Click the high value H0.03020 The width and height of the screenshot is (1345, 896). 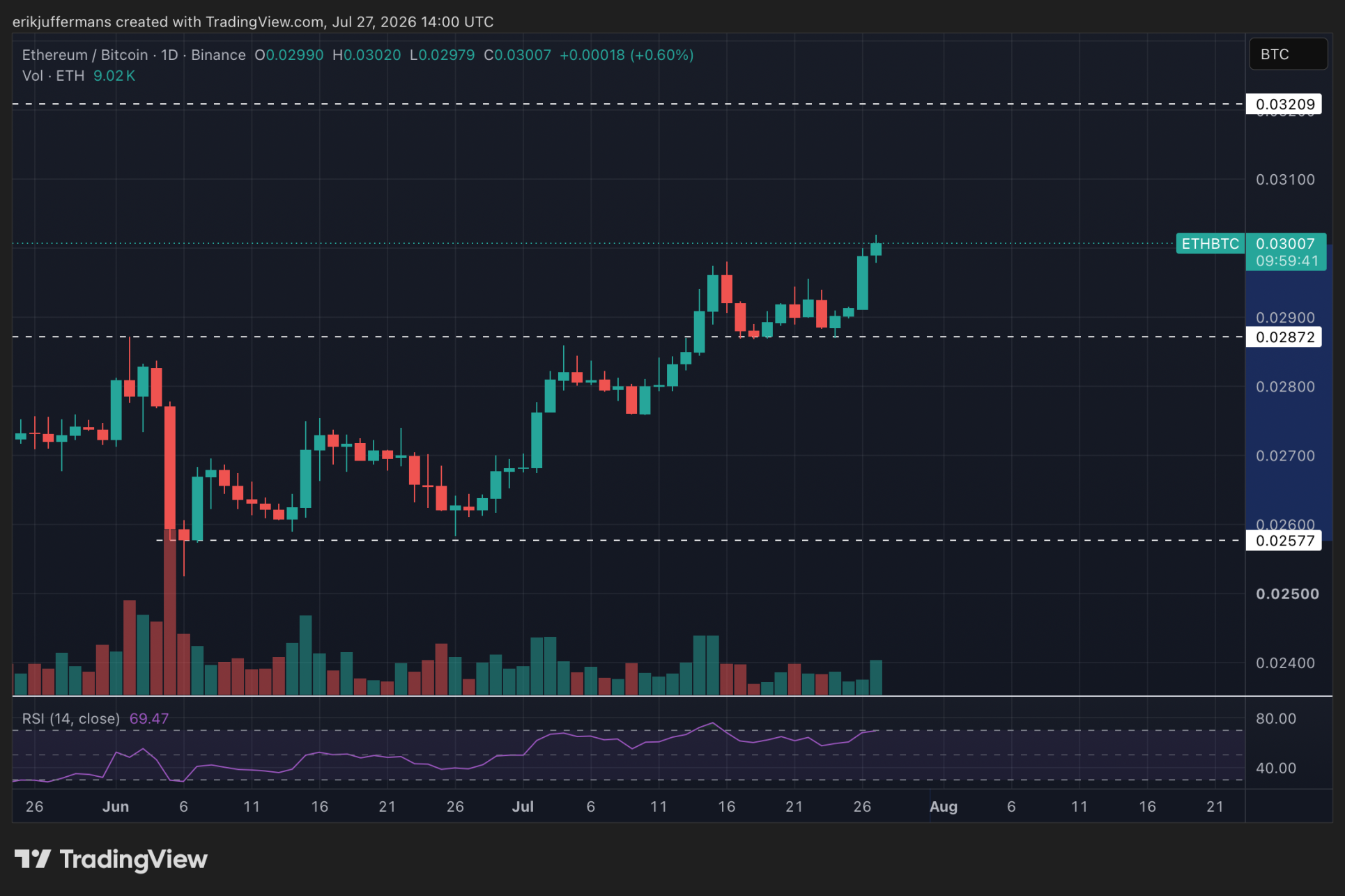pos(367,55)
